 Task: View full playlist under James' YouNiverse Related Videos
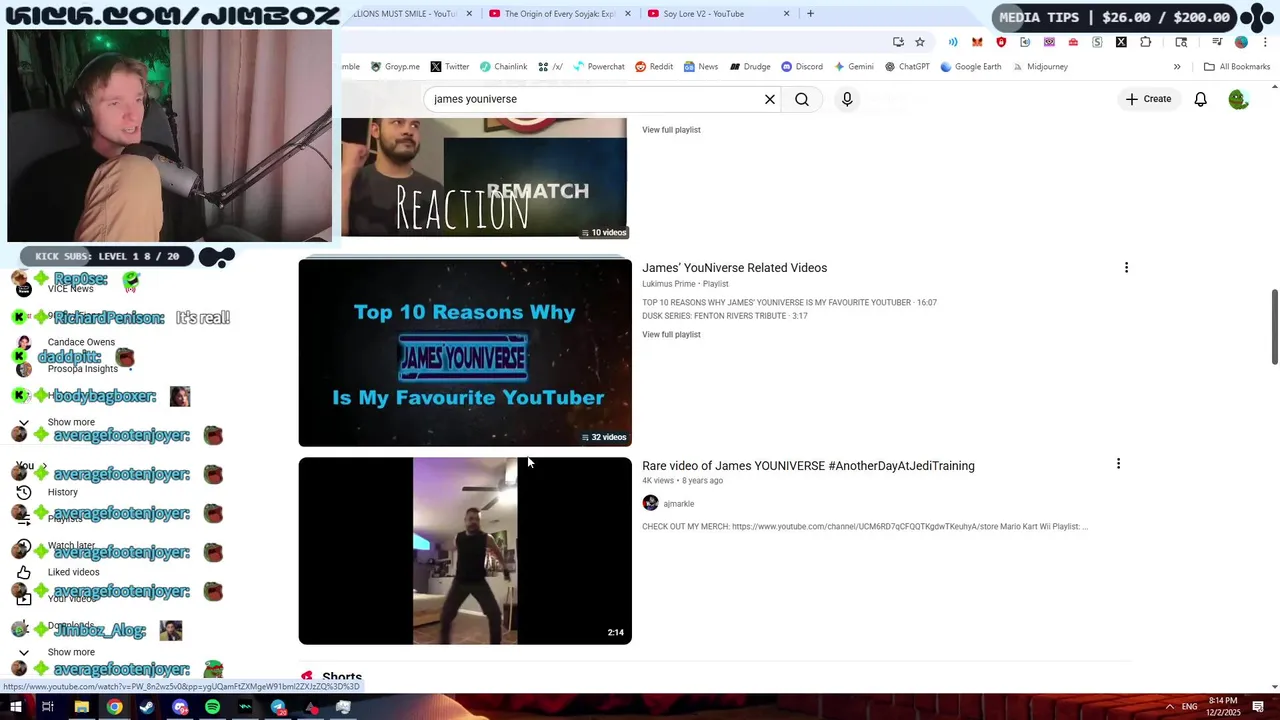point(671,335)
